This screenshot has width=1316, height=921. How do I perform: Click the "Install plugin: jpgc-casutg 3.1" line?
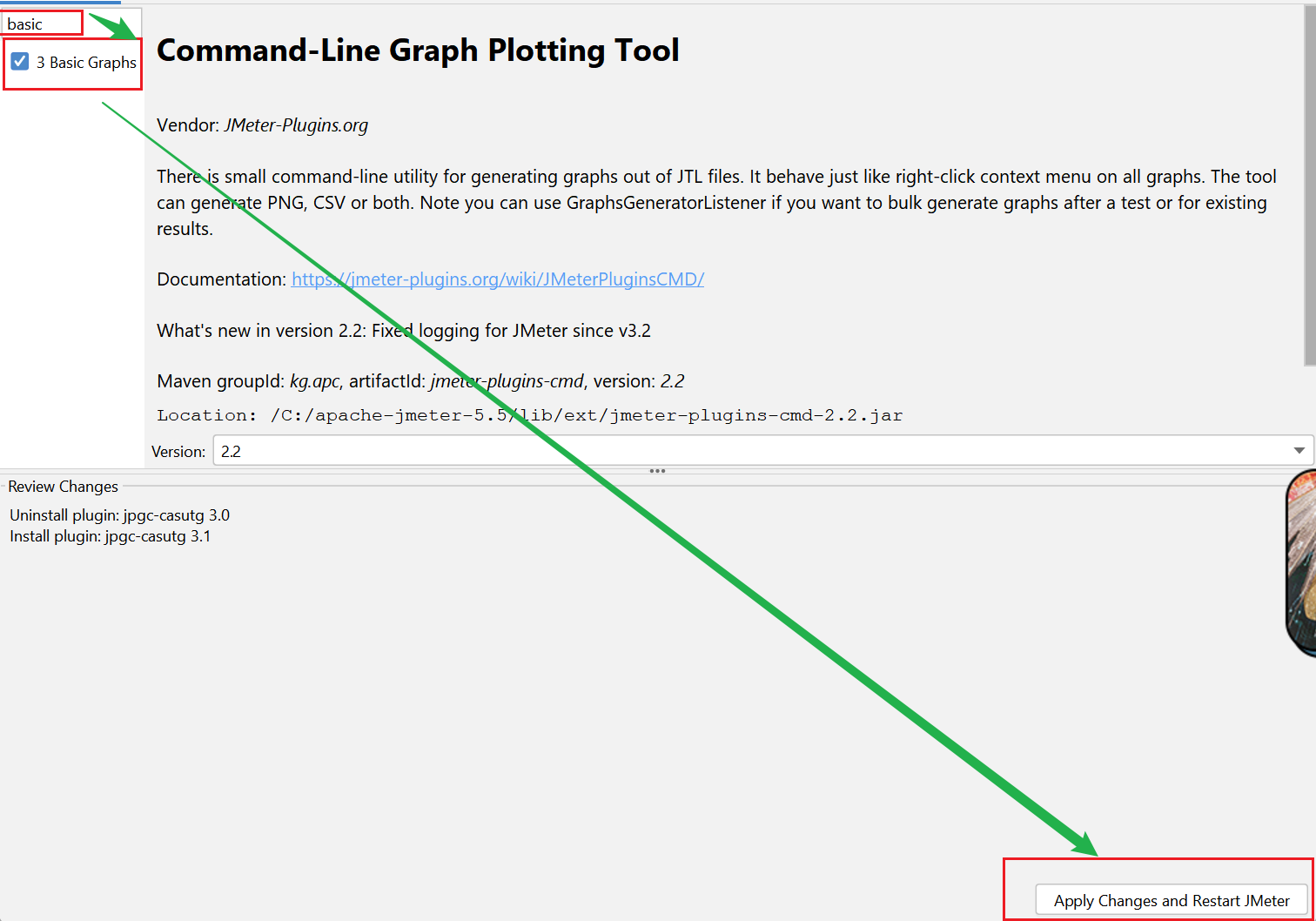tap(111, 536)
